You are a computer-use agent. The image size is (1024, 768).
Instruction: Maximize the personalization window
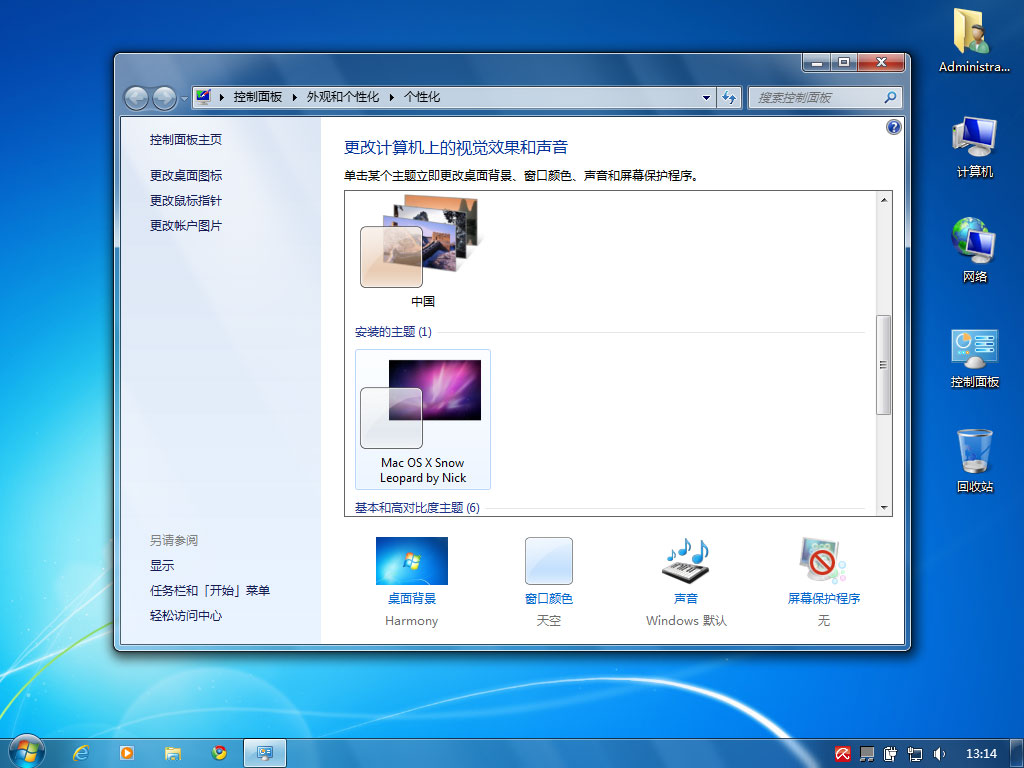point(844,63)
